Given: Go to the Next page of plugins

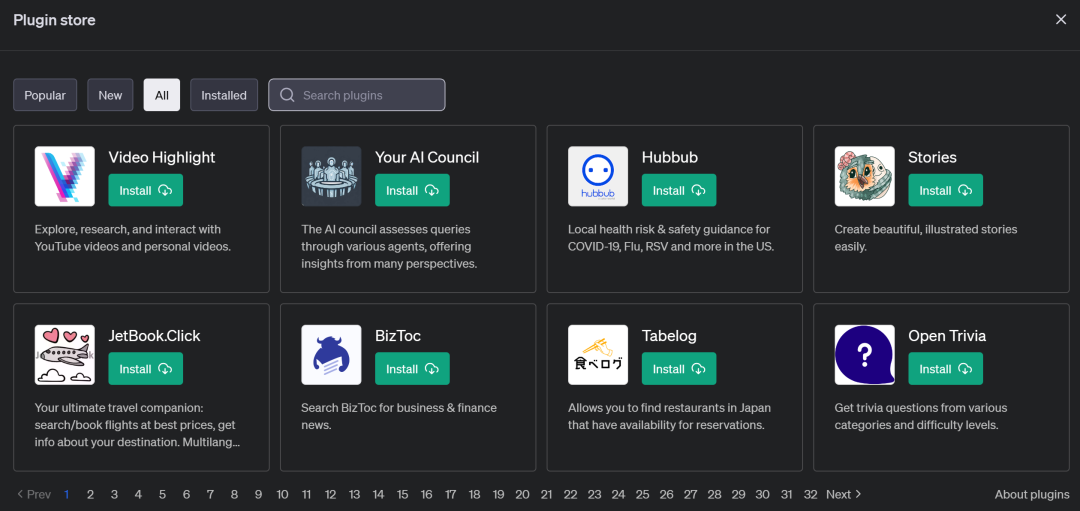Looking at the screenshot, I should click(843, 494).
